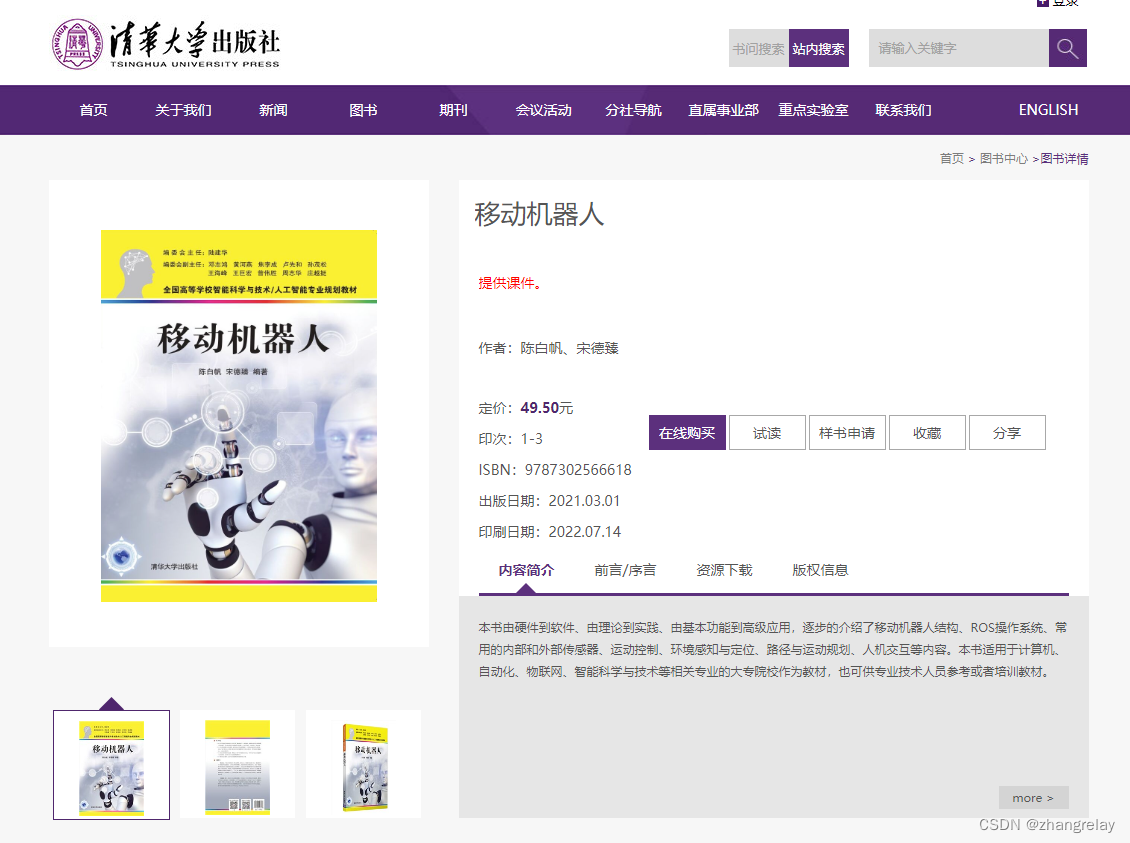Click the 图书中心 breadcrumb link
This screenshot has width=1130, height=843.
point(1004,159)
